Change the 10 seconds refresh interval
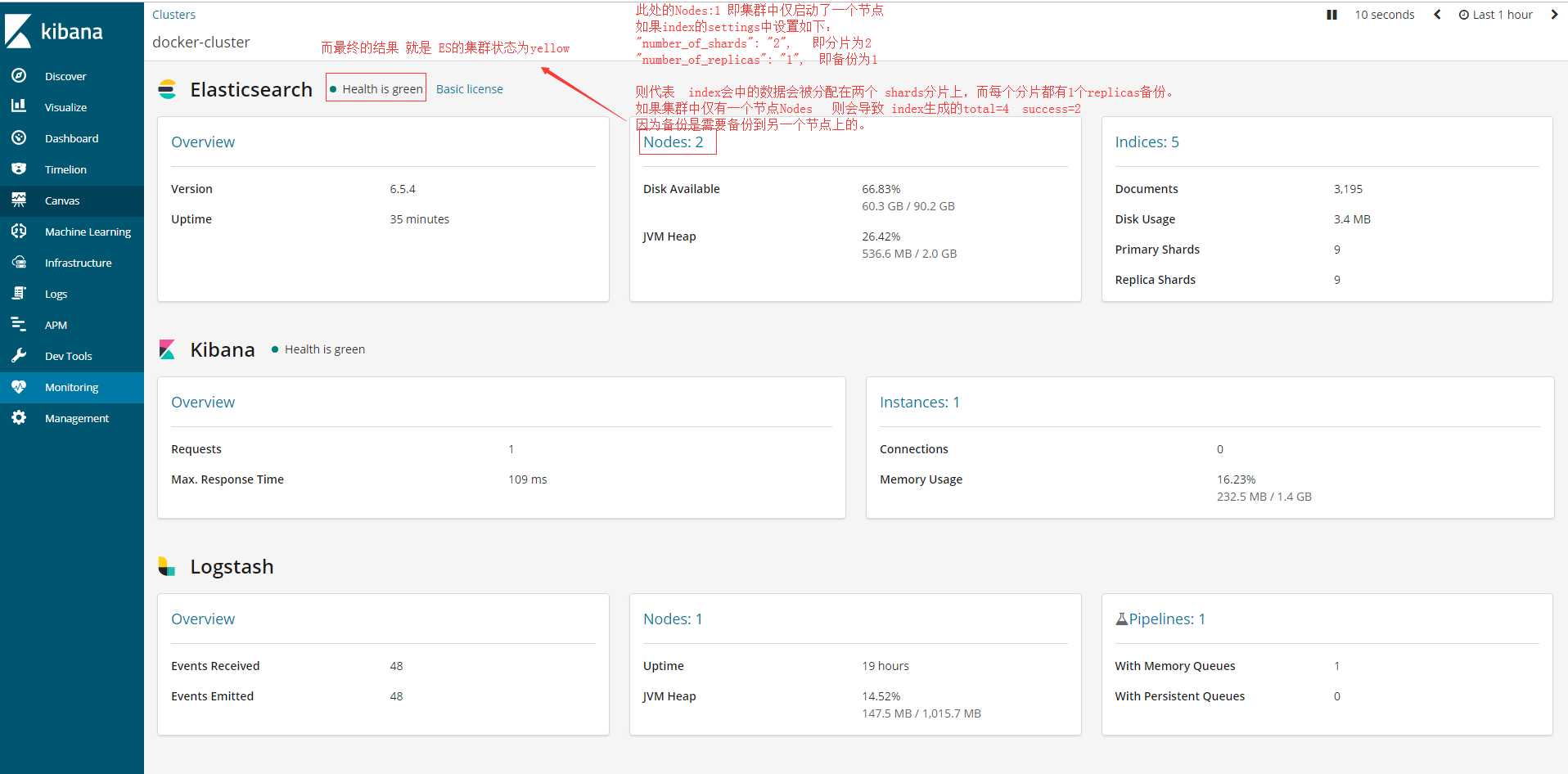The width and height of the screenshot is (1568, 774). tap(1384, 15)
